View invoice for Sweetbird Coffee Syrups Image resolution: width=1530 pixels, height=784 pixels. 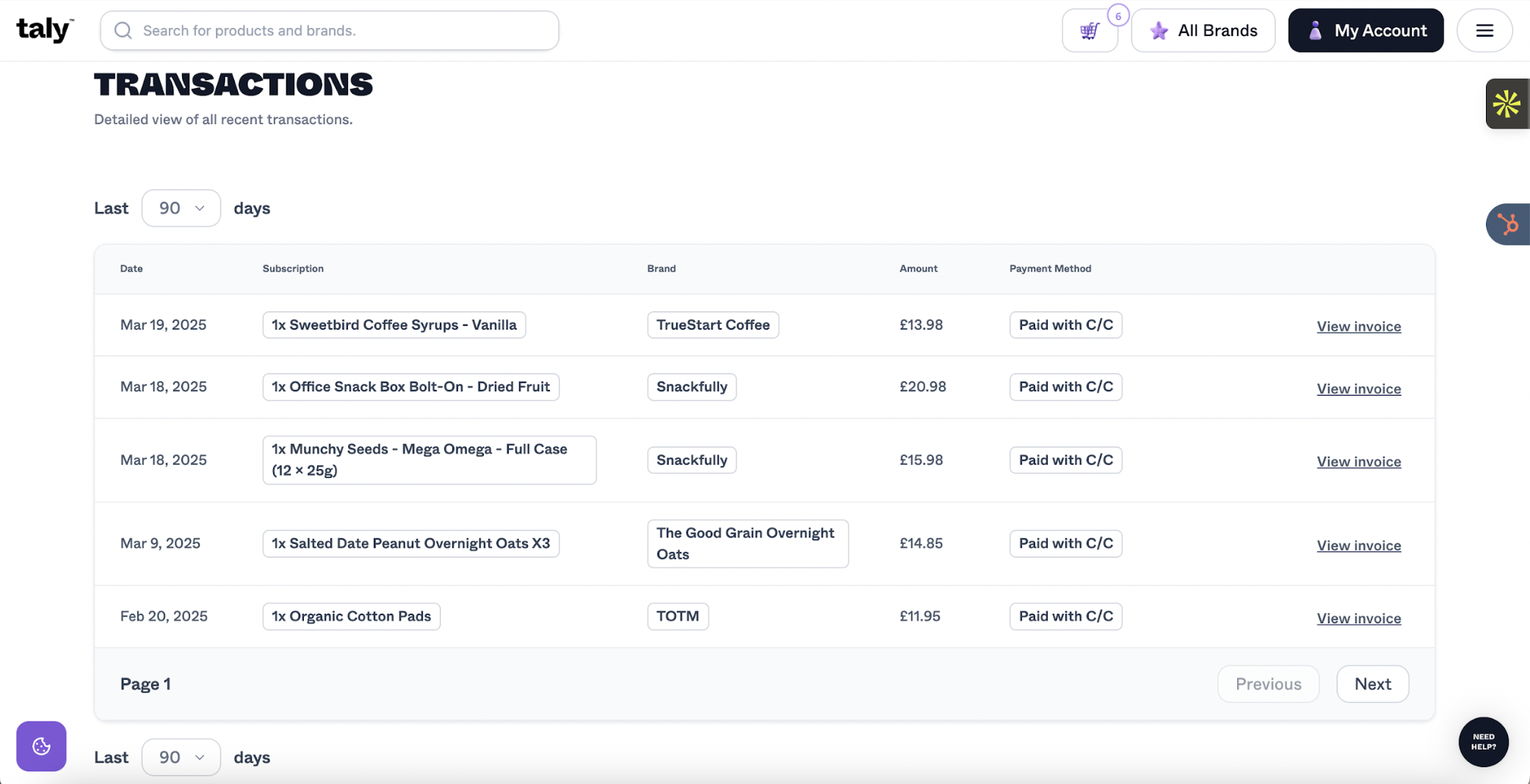point(1358,326)
